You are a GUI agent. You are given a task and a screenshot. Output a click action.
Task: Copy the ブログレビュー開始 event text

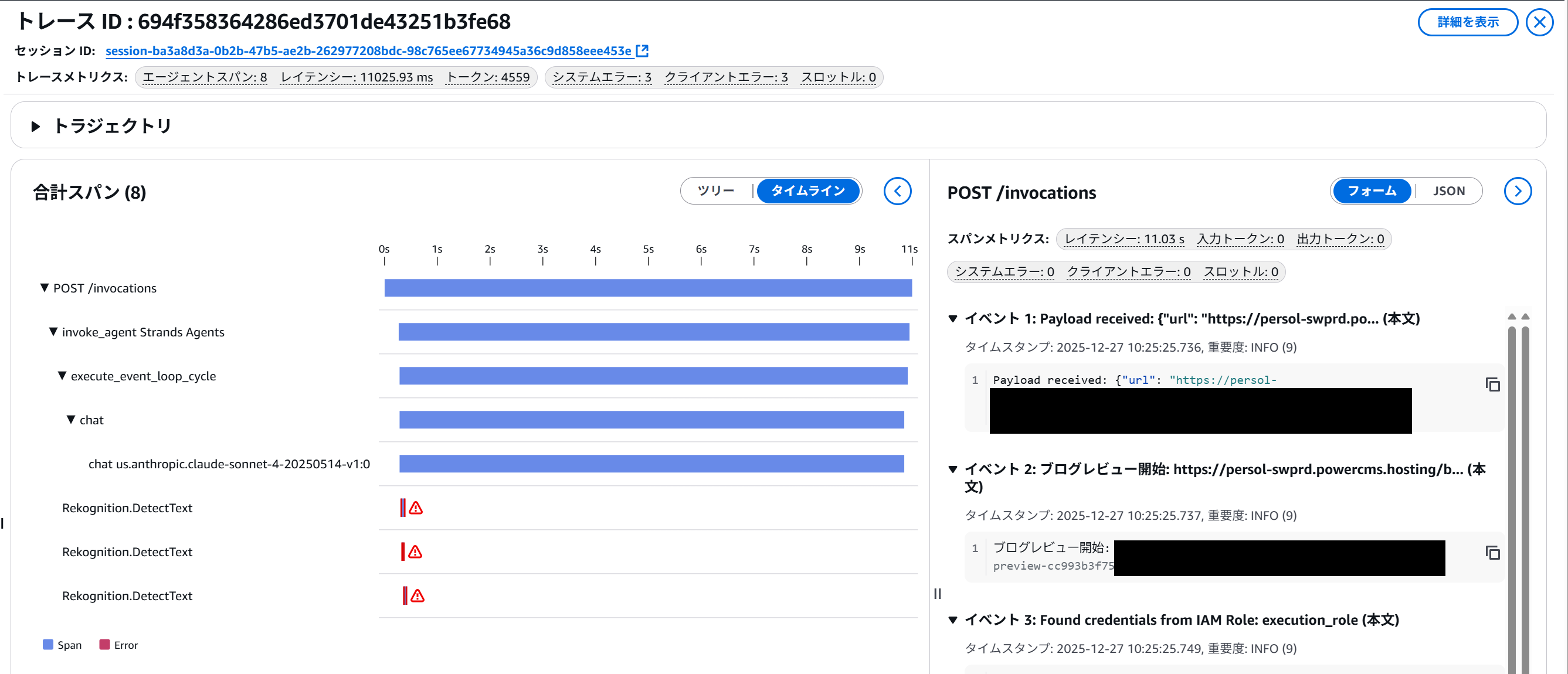tap(1492, 552)
